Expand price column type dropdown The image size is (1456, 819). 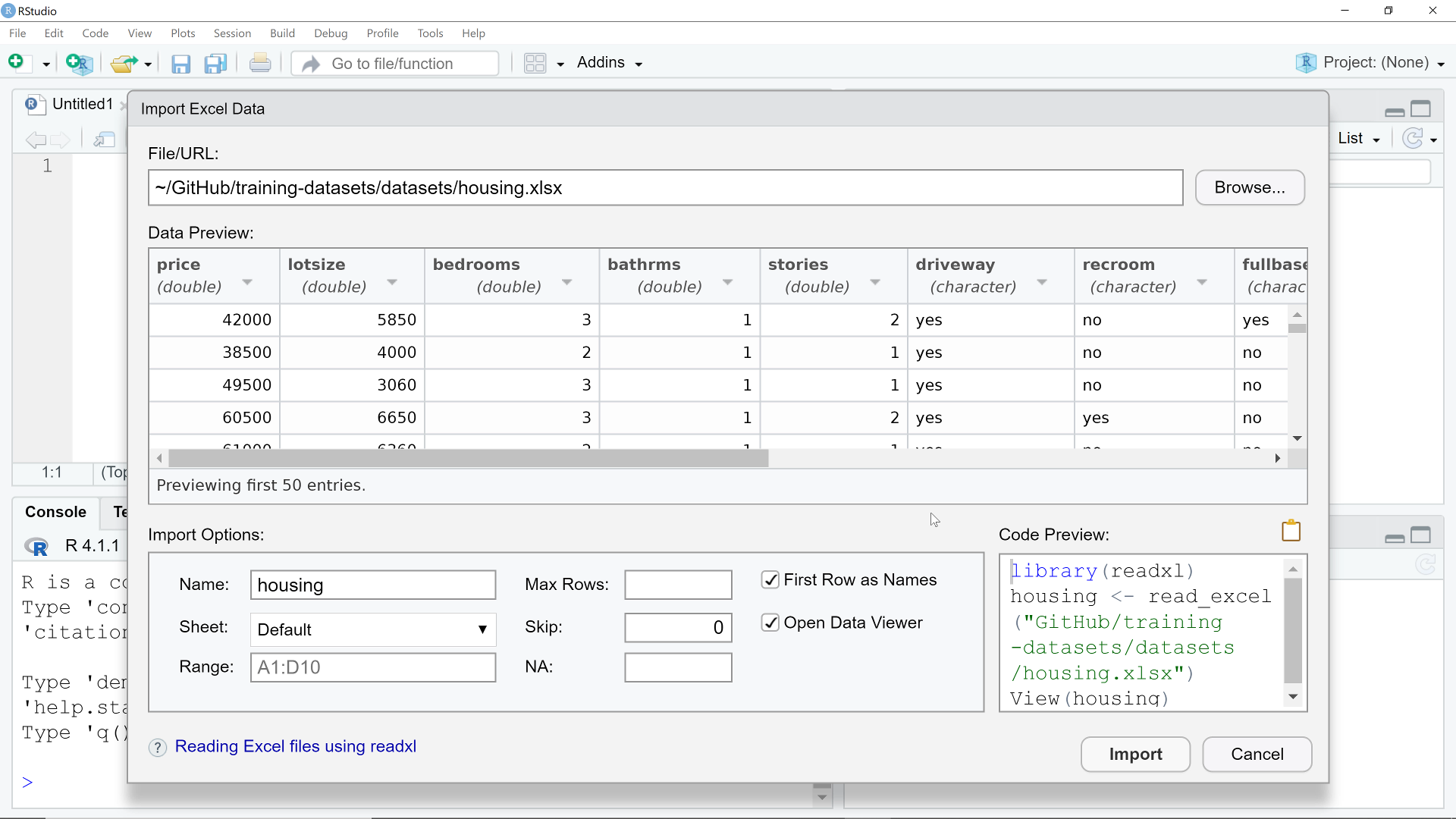coord(247,282)
